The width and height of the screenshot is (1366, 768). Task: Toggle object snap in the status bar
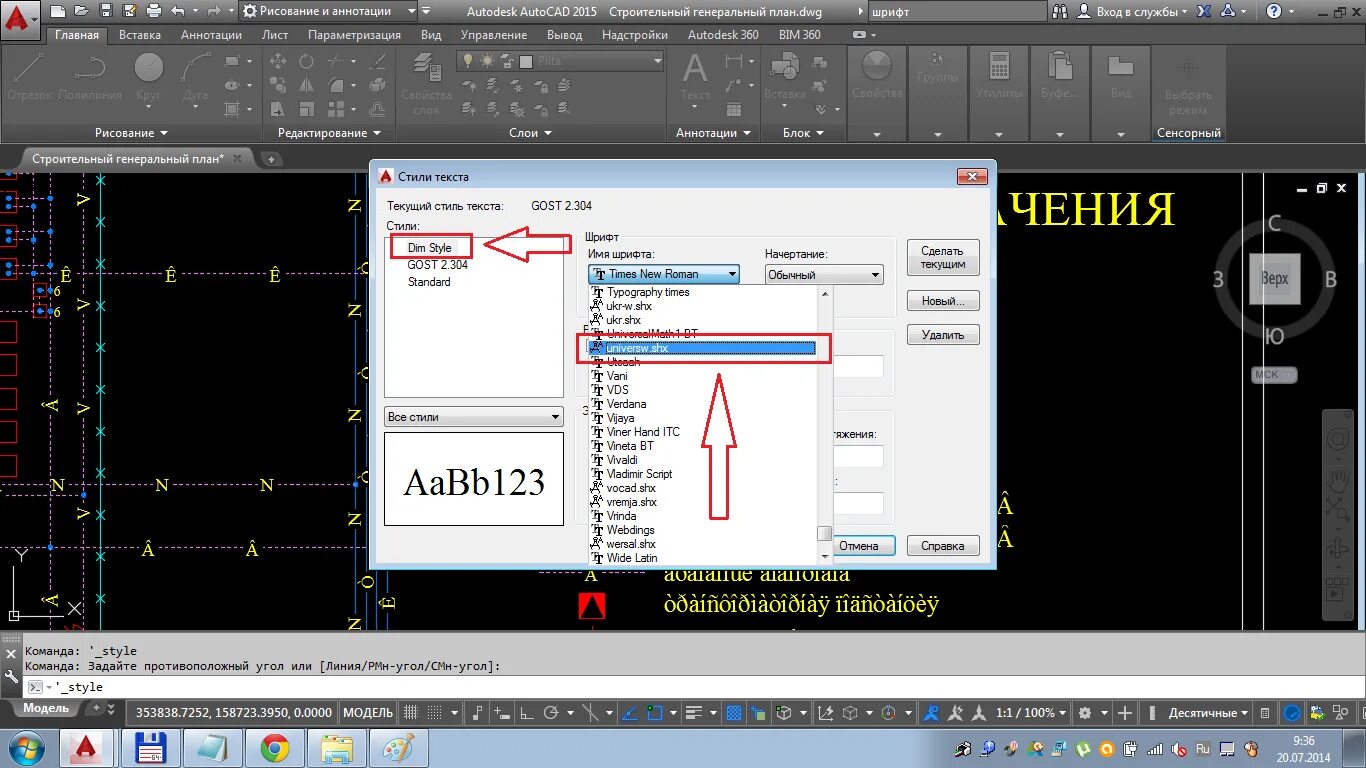click(x=653, y=713)
